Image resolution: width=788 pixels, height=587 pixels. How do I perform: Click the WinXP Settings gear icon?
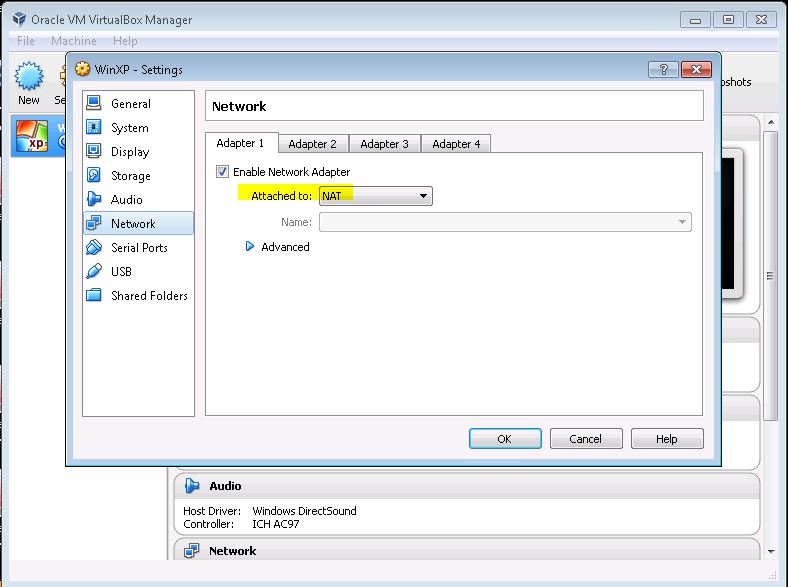82,69
